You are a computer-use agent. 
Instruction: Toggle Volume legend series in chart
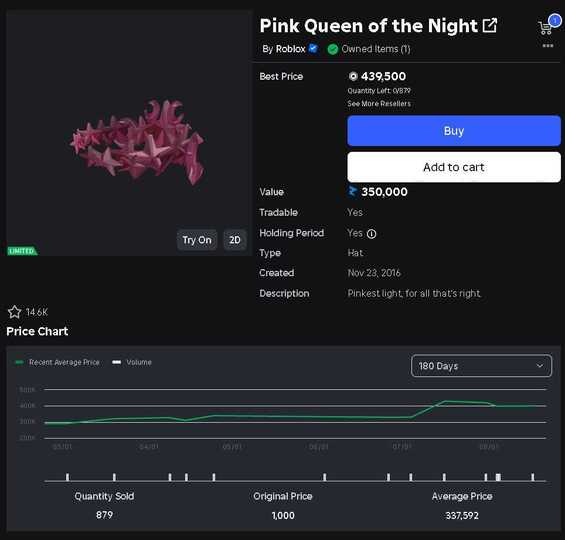point(132,362)
